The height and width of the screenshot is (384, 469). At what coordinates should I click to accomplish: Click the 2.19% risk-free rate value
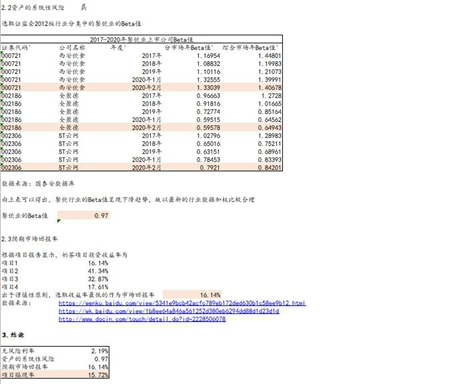[x=100, y=351]
